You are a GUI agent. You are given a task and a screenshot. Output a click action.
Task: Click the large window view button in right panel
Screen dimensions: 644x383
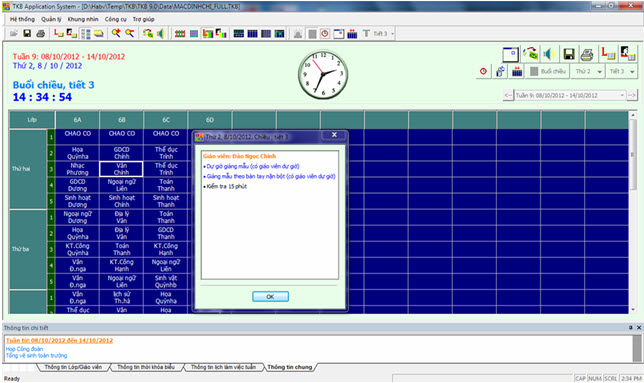(x=511, y=54)
